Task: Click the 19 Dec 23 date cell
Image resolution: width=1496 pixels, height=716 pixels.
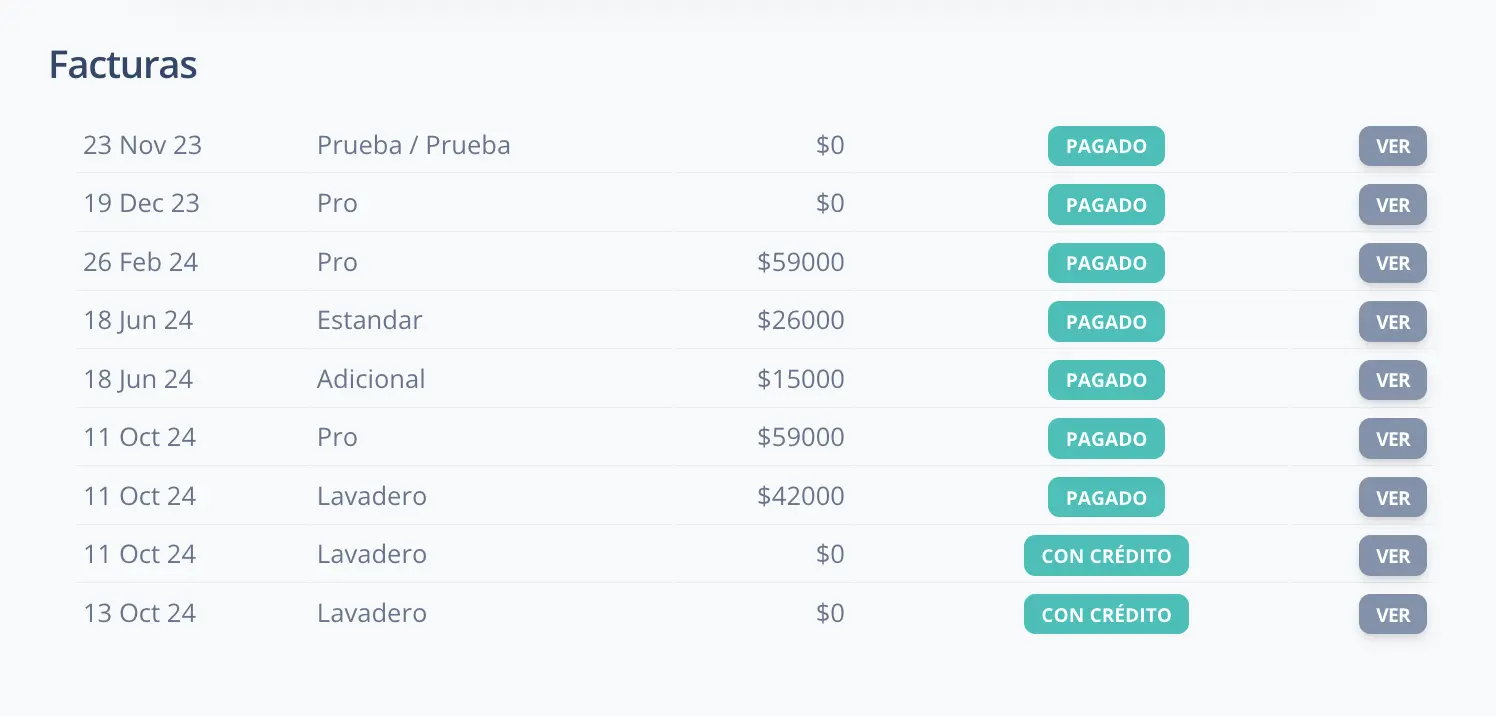Action: [141, 204]
